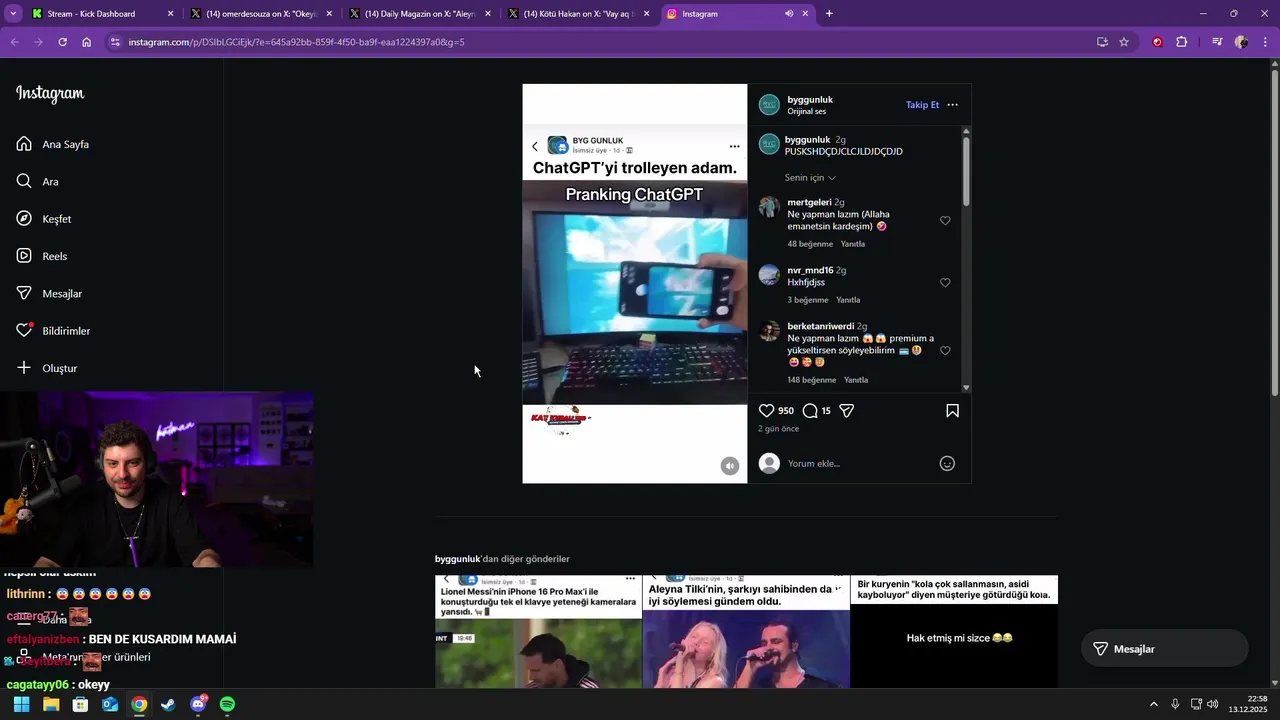Open the kurye kola post thumbnail
Viewport: 1280px width, 720px height.
[954, 631]
